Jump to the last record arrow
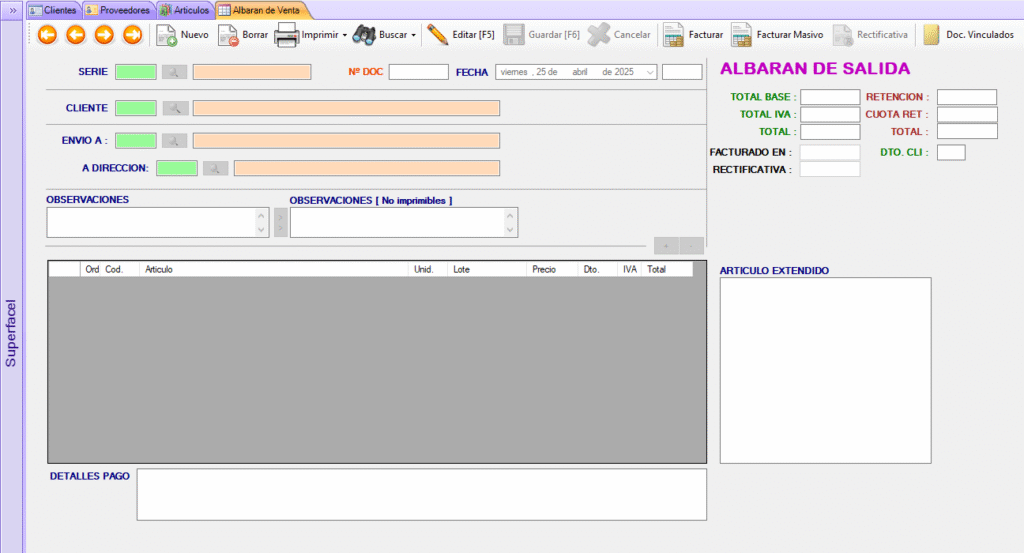The width and height of the screenshot is (1024, 553). tap(133, 35)
